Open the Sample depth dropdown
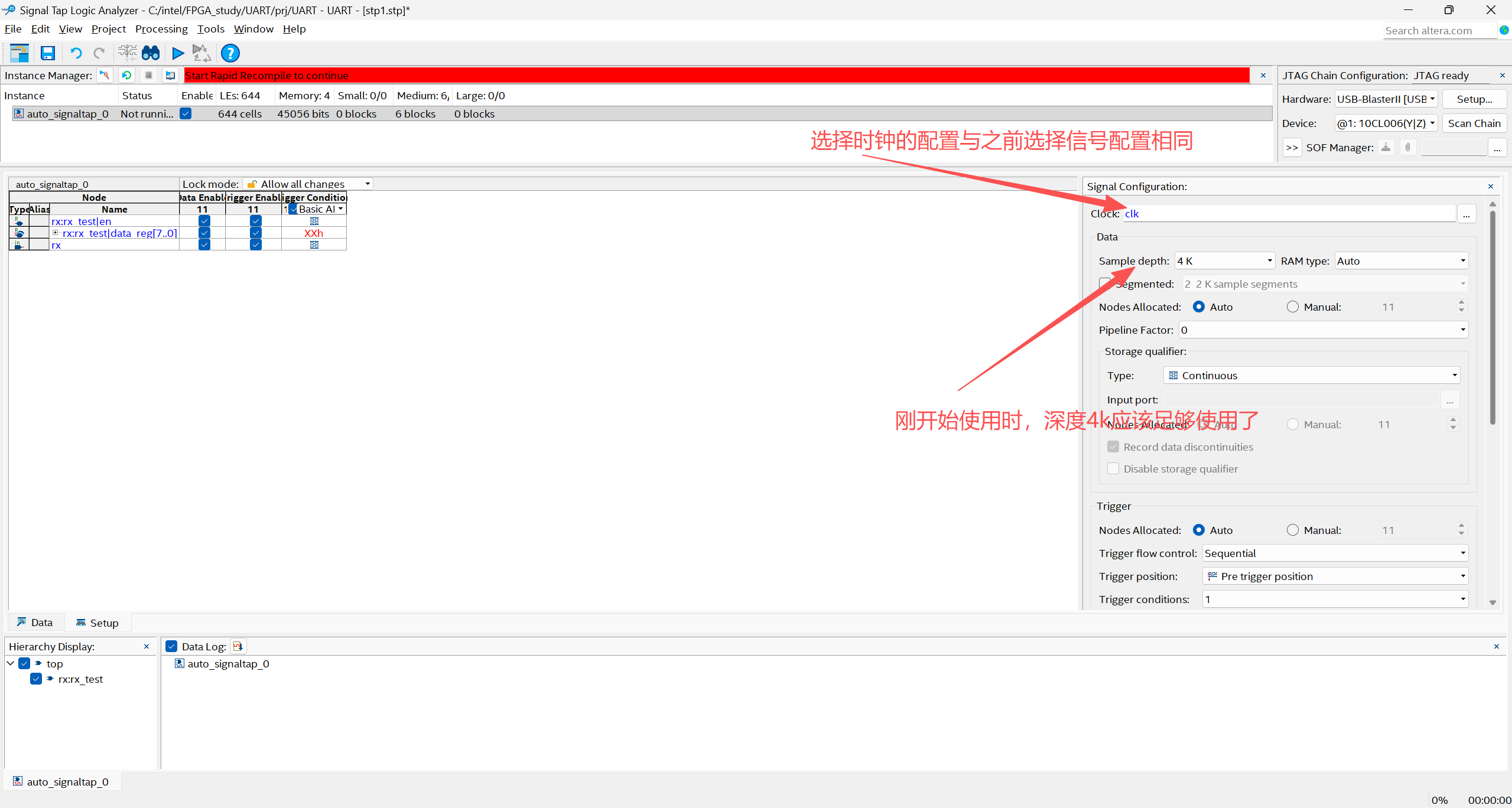1512x808 pixels. coord(1225,260)
